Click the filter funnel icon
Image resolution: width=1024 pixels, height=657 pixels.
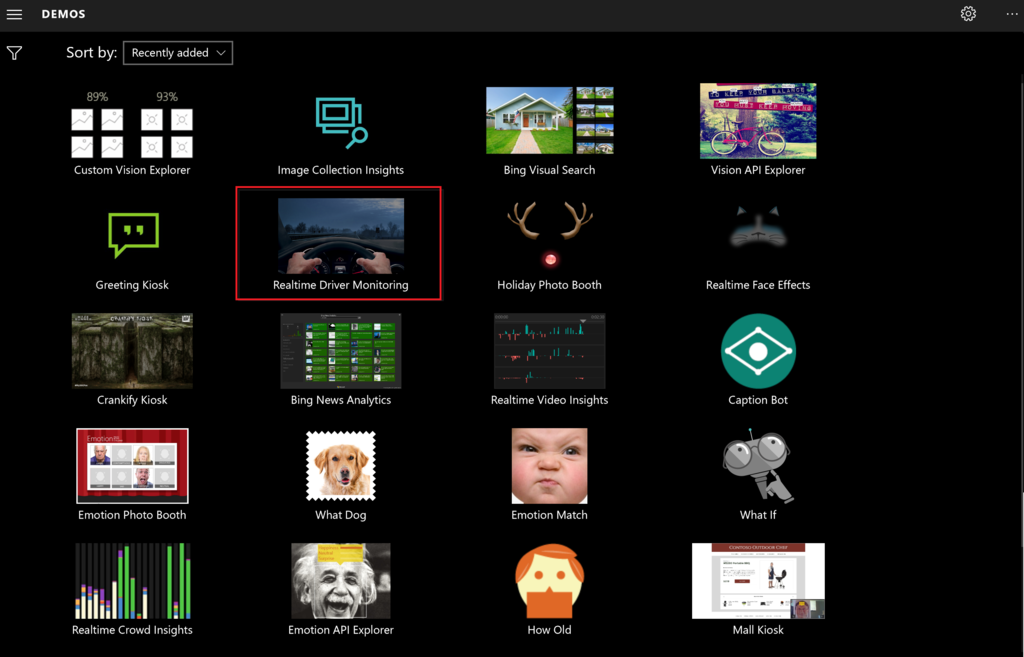(14, 53)
